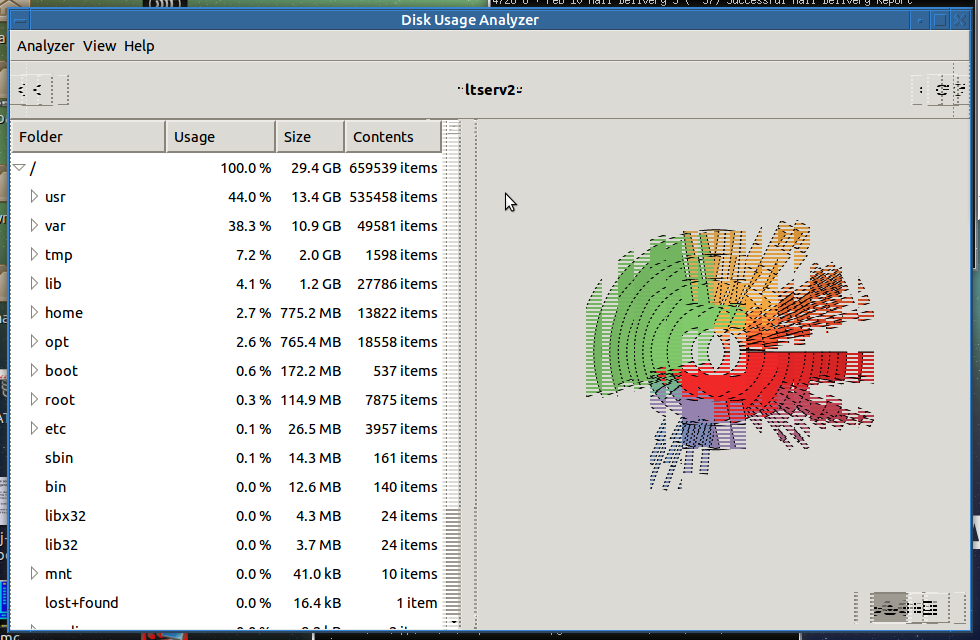This screenshot has height=640, width=980.
Task: Open the View menu
Action: click(x=99, y=46)
